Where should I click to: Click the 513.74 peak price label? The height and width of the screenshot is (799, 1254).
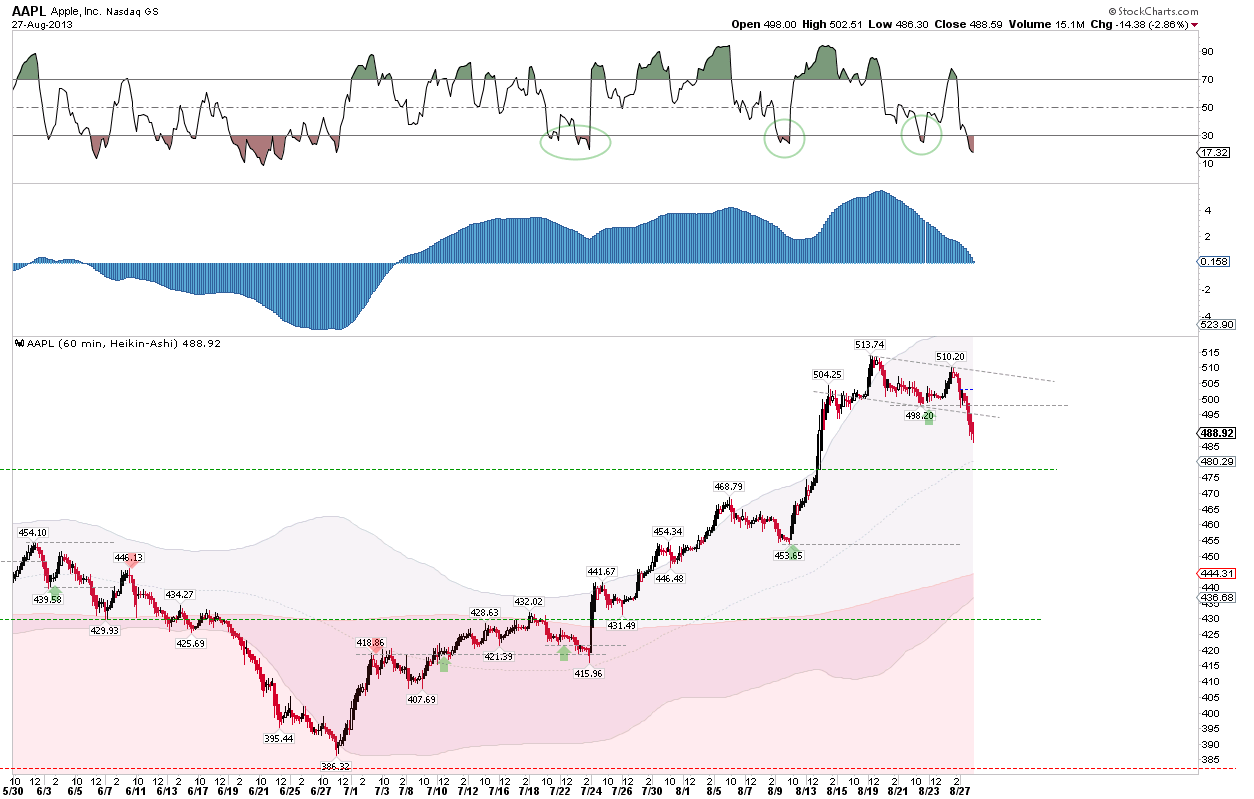(x=868, y=344)
